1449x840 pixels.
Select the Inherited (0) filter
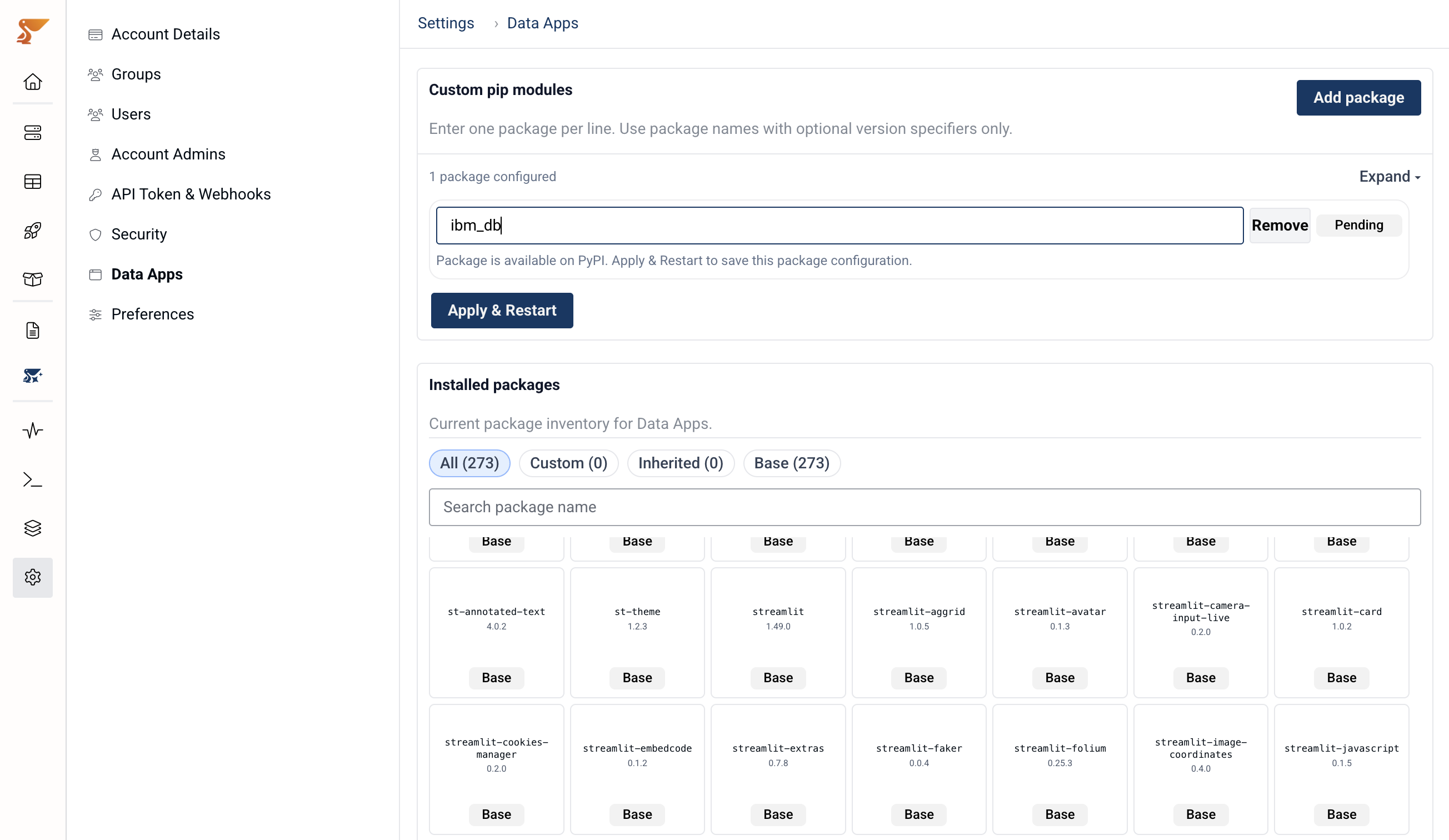680,463
